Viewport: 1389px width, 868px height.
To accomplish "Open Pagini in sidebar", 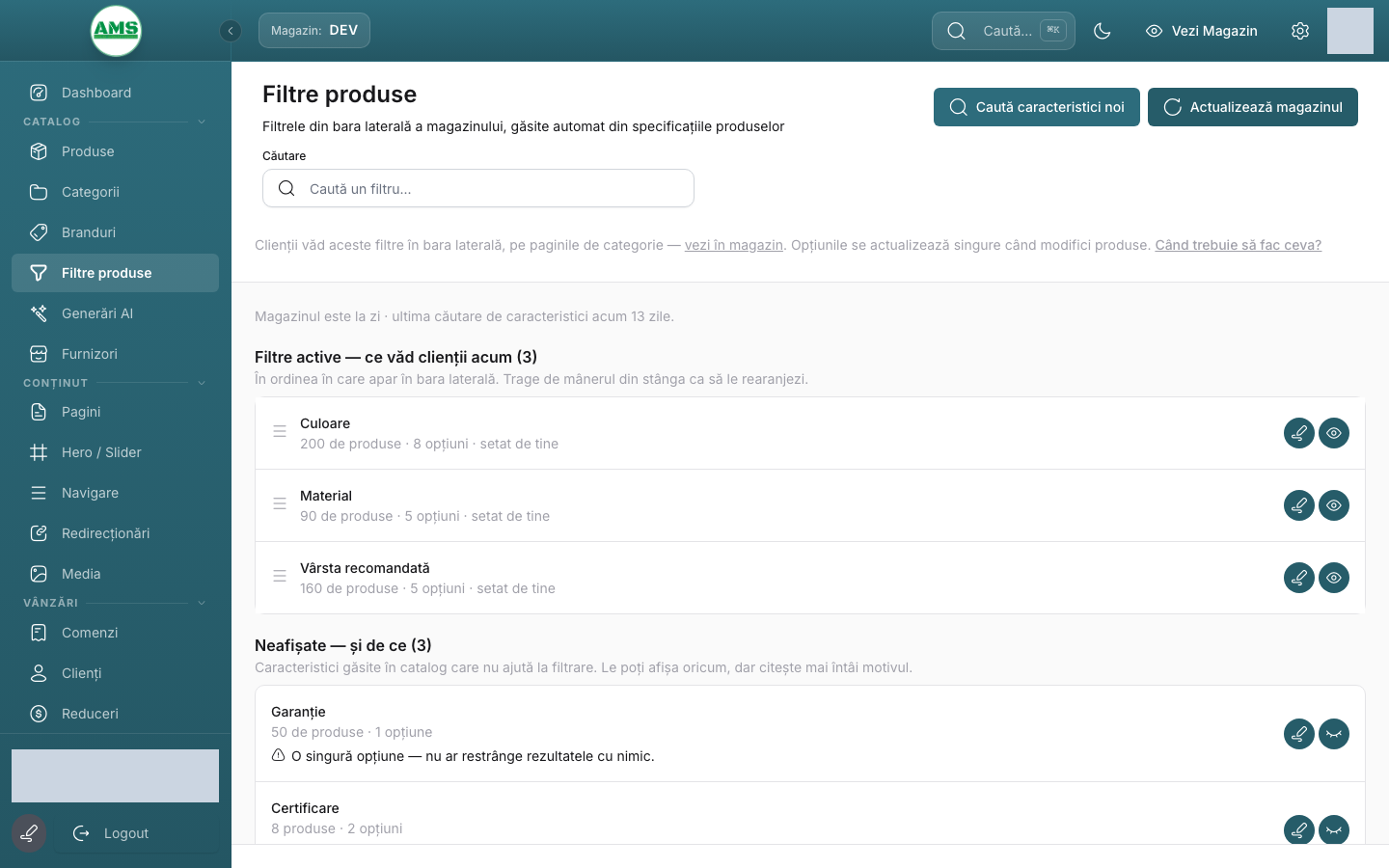I will click(116, 412).
